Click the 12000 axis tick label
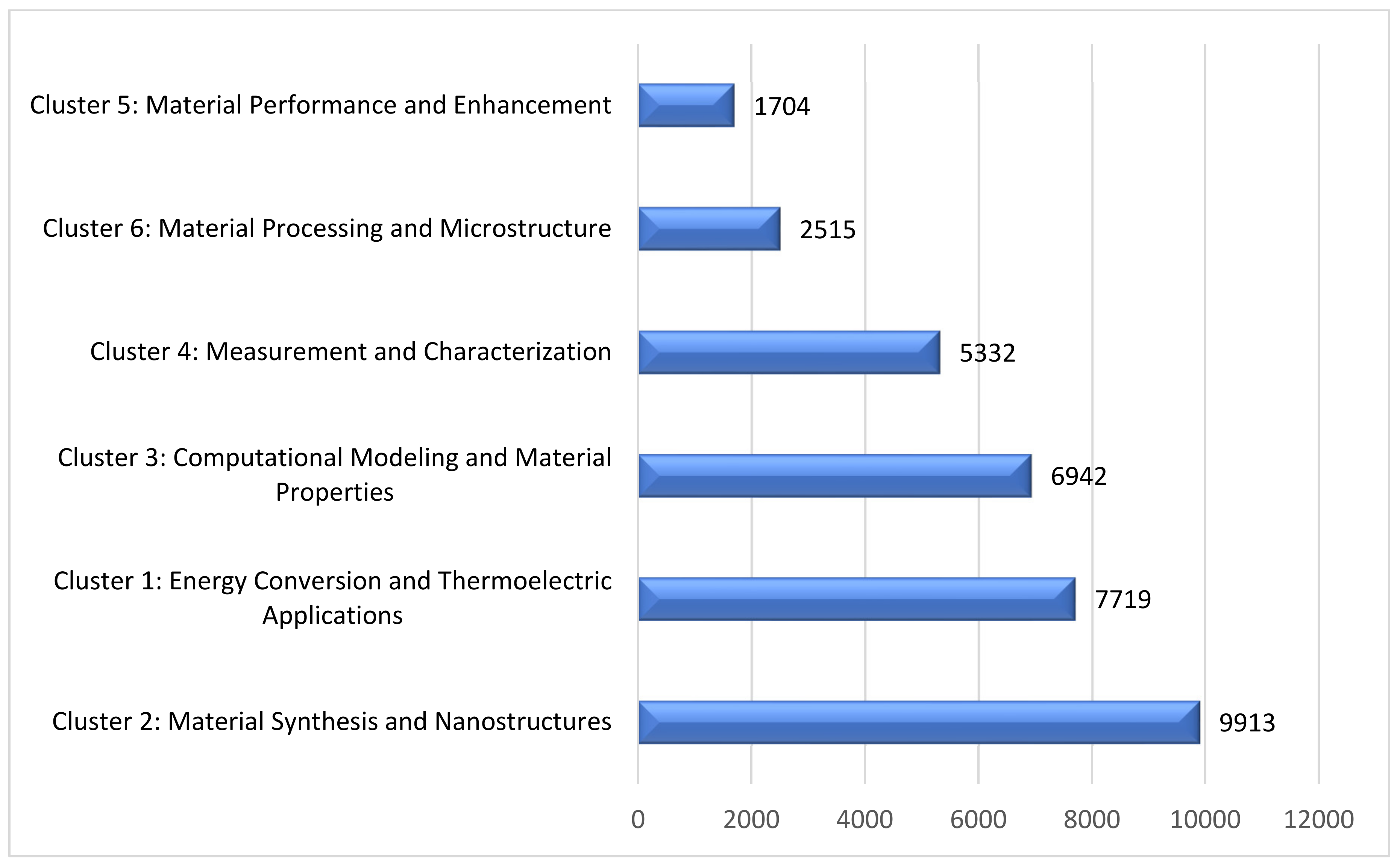Viewport: 1400px width, 866px height. [x=1319, y=820]
